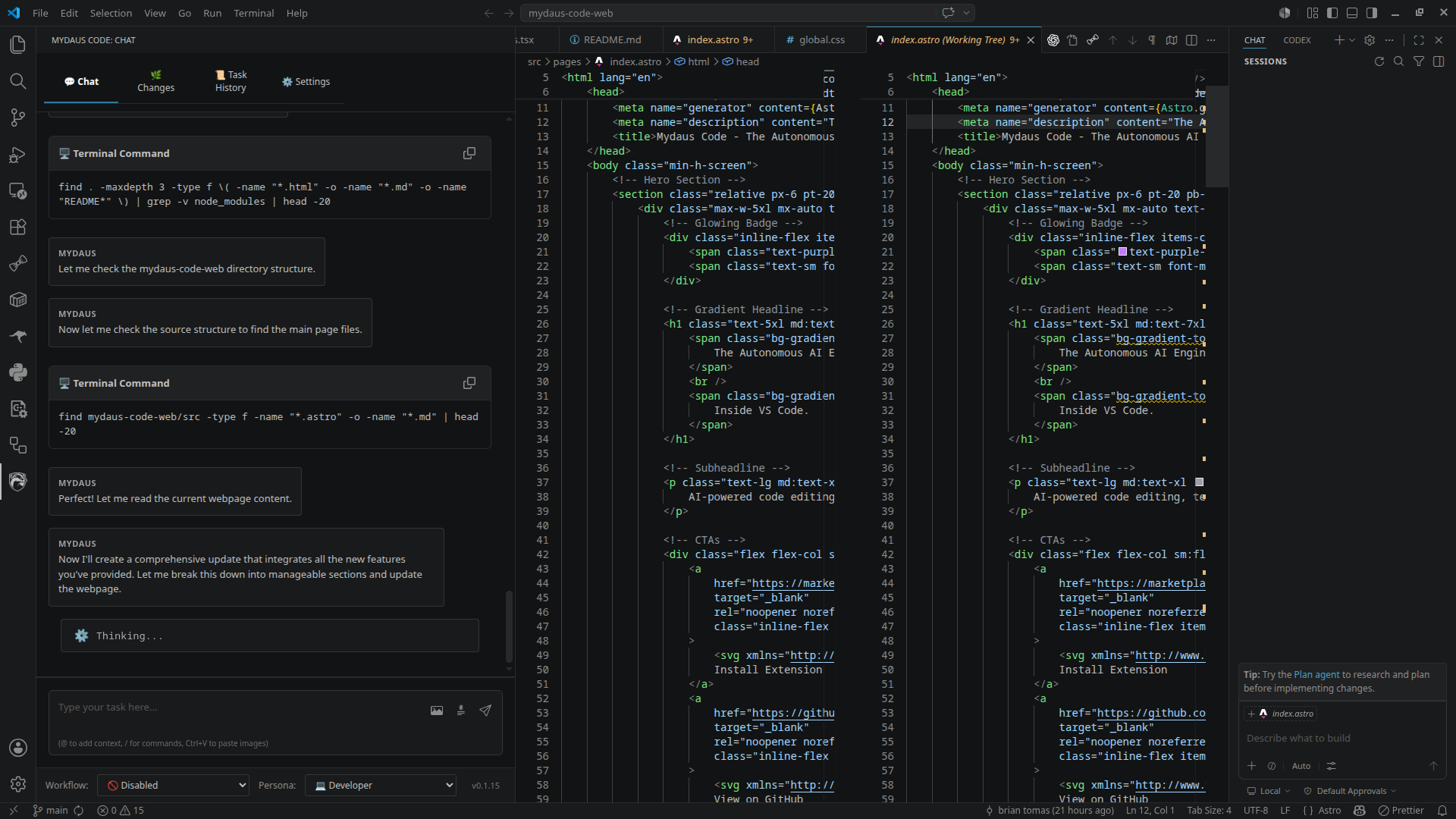Viewport: 1456px width, 819px height.
Task: Toggle the secondary side bar
Action: click(1372, 13)
